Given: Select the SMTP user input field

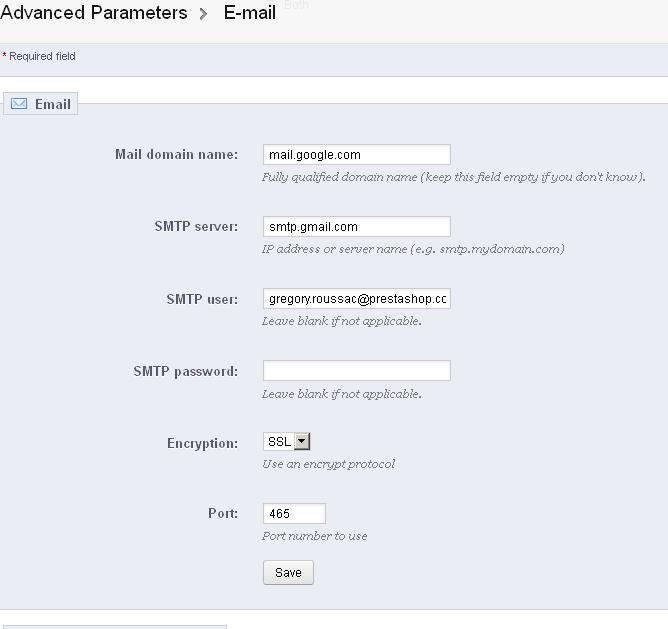Looking at the screenshot, I should (x=357, y=298).
